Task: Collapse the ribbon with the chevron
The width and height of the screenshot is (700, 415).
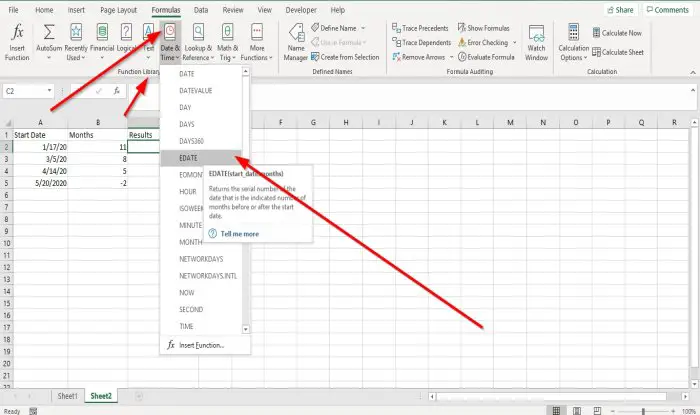Action: (x=692, y=72)
